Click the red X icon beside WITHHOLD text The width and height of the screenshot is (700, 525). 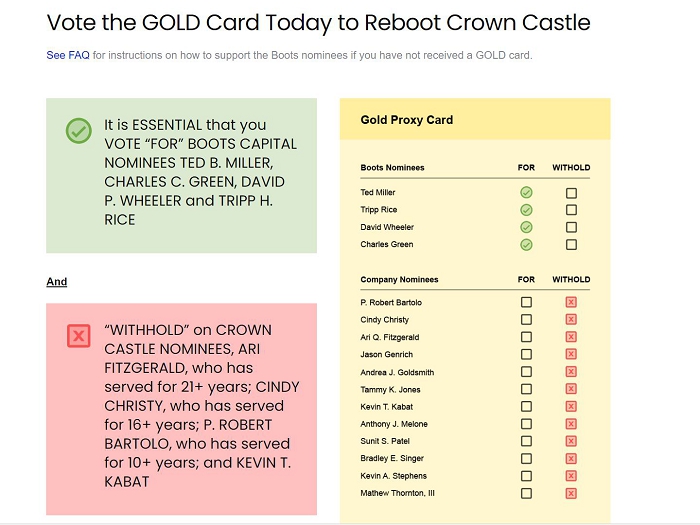[78, 336]
